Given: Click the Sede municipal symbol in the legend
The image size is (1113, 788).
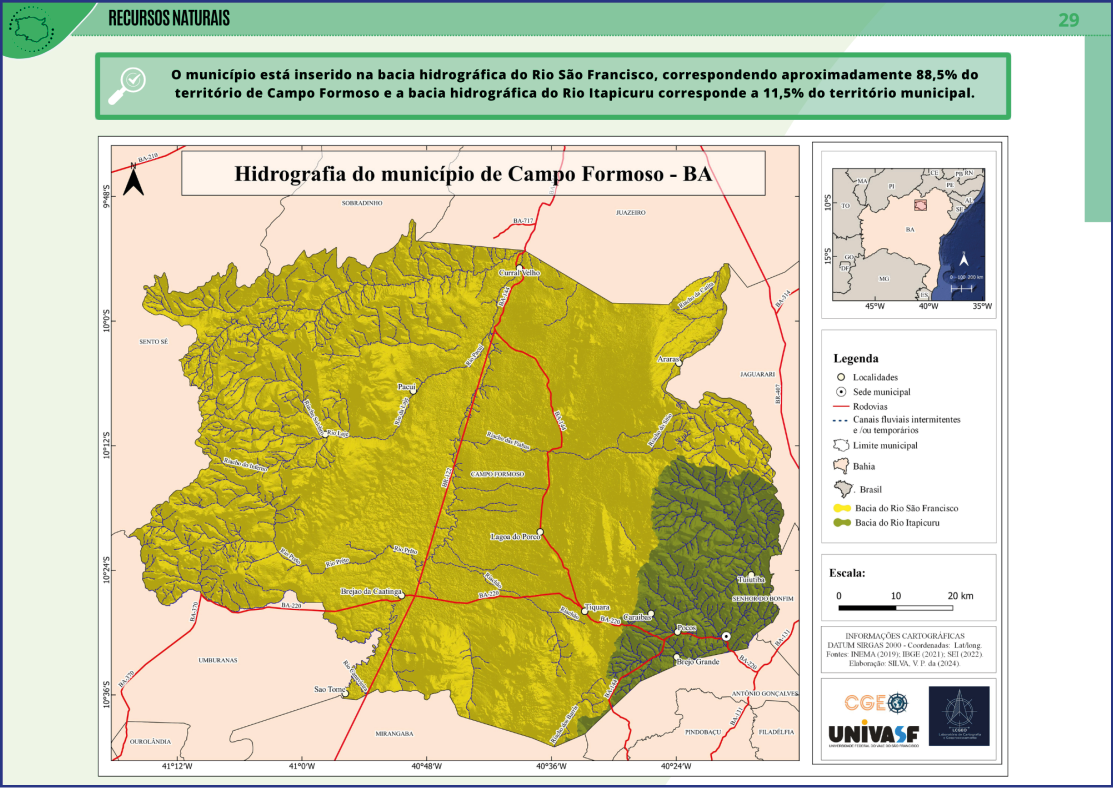Looking at the screenshot, I should point(841,391).
